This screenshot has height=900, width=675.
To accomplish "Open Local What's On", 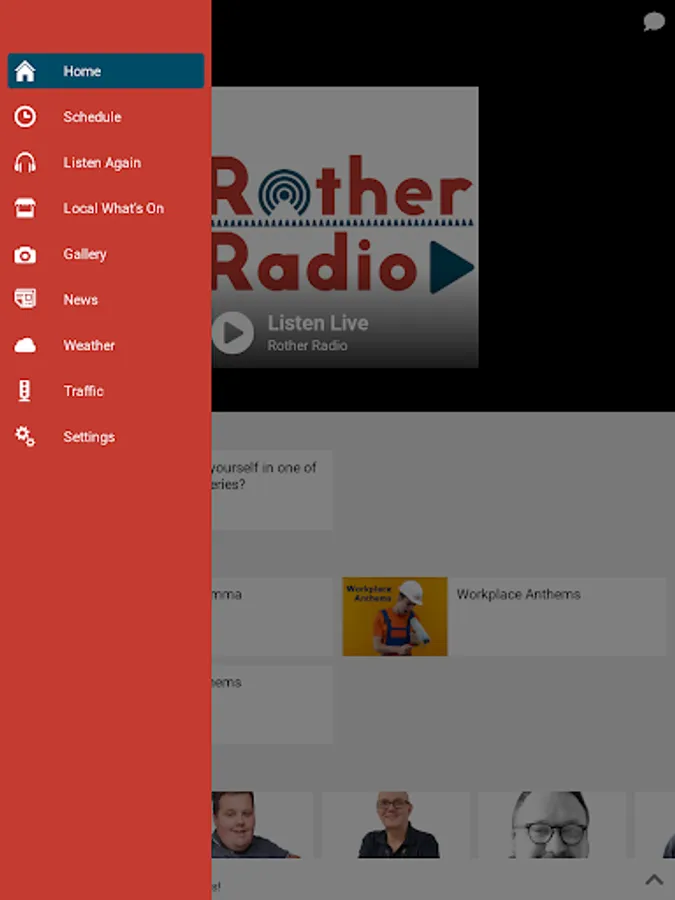I will point(106,208).
